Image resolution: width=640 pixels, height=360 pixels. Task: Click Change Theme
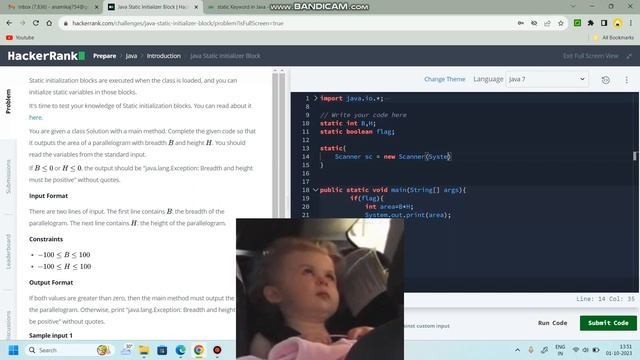[444, 79]
